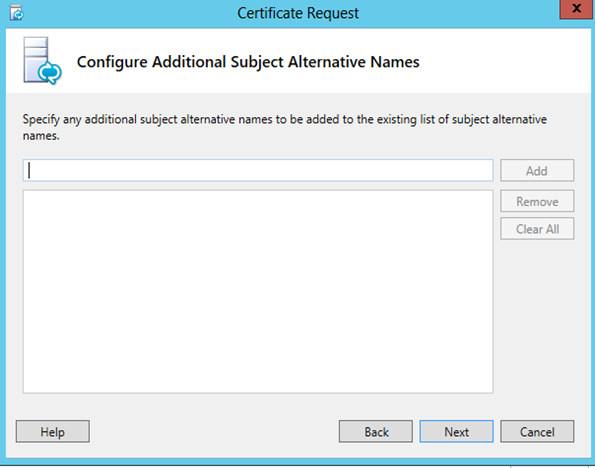Focus the subject alternative name text box
Image resolution: width=595 pixels, height=468 pixels.
pyautogui.click(x=258, y=170)
